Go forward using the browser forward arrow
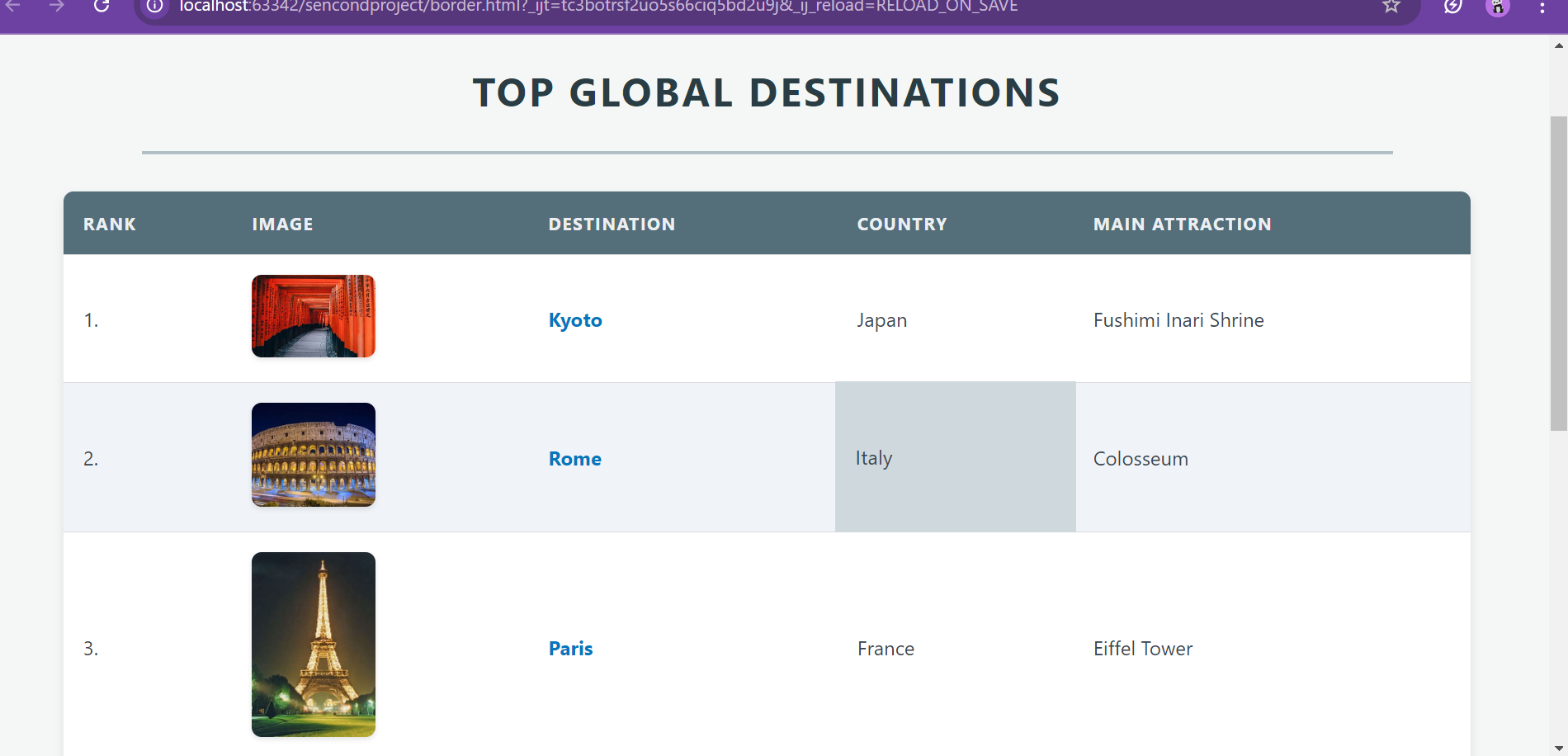Screen dimensions: 1568x756 56,6
